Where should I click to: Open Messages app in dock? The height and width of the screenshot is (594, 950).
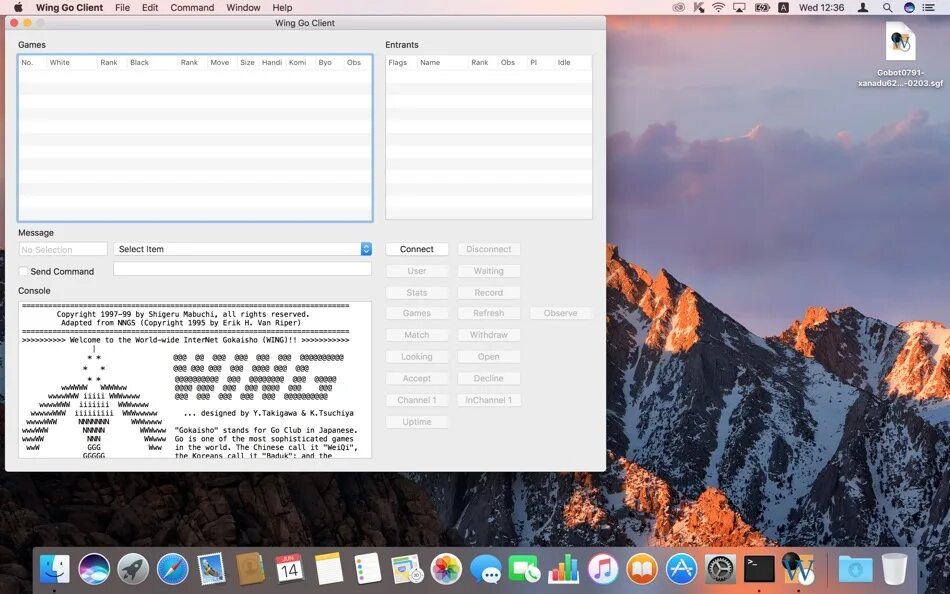pyautogui.click(x=486, y=570)
